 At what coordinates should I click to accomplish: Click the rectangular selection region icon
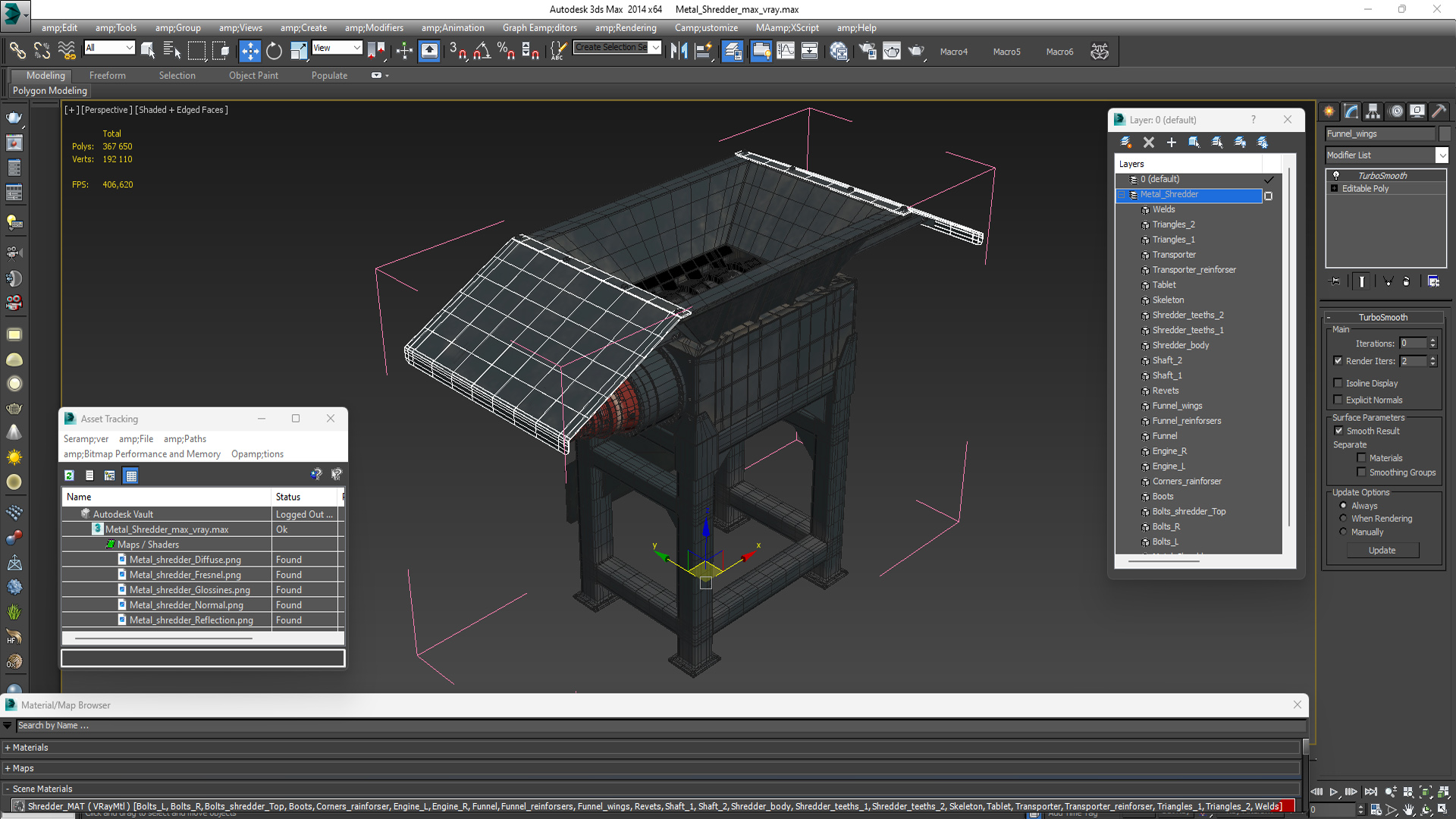point(196,51)
